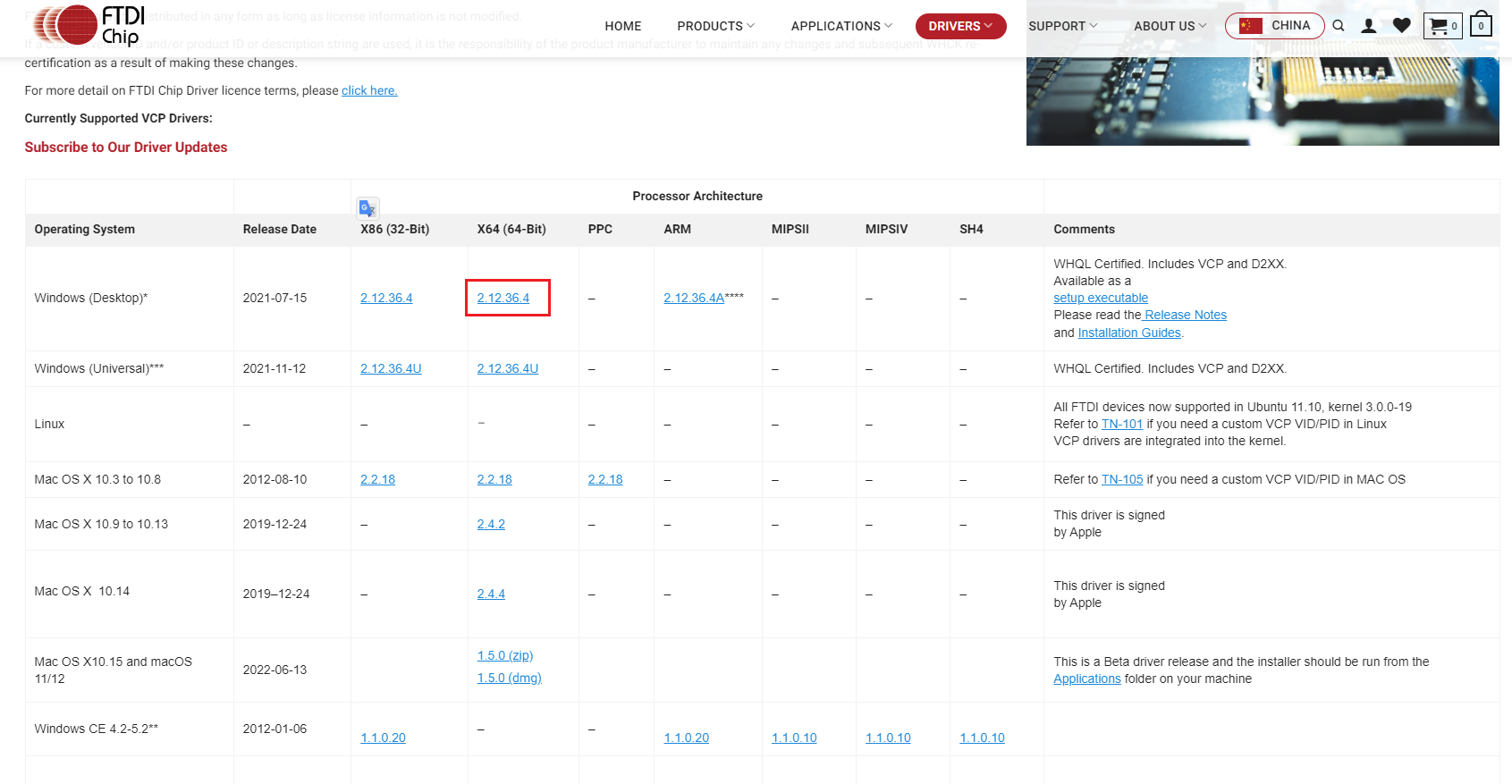This screenshot has width=1512, height=784.
Task: Click the 'Processor Architecture' table heading
Action: pos(697,196)
